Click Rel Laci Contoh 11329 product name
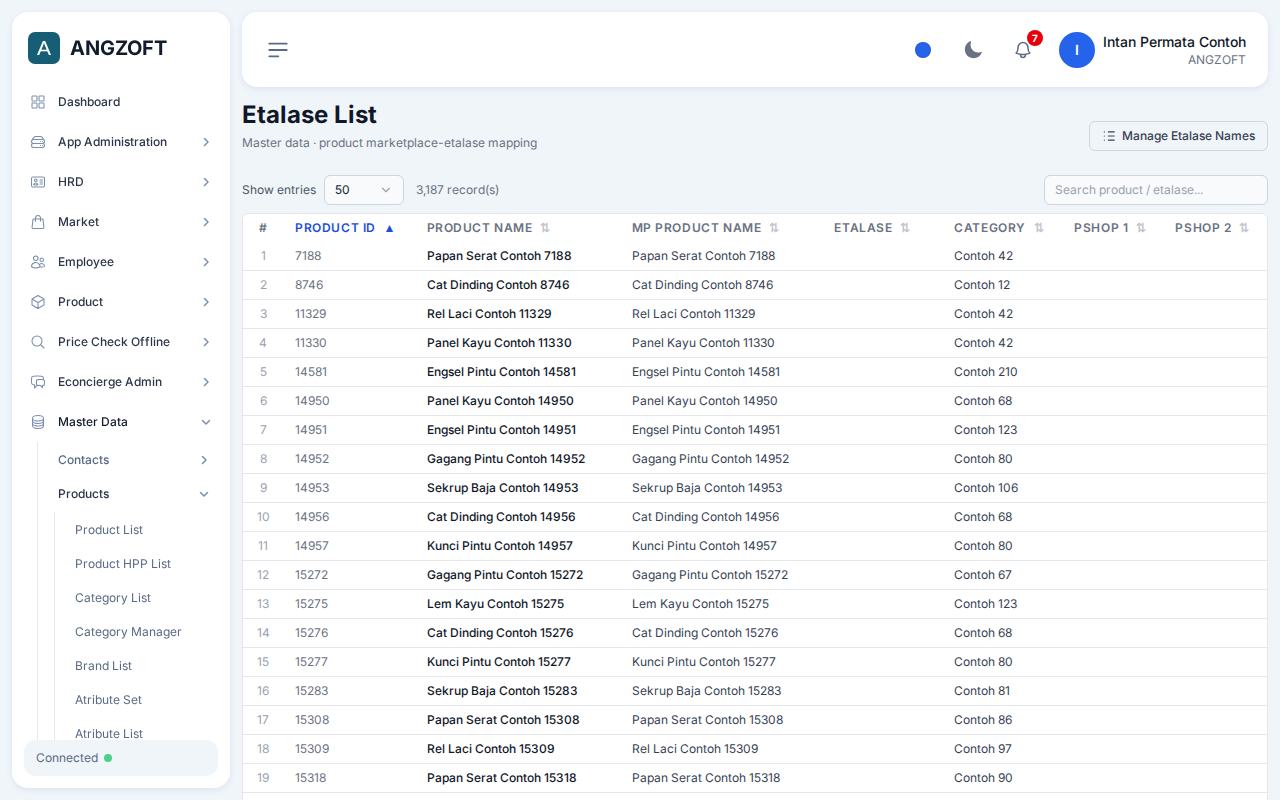 tap(489, 314)
